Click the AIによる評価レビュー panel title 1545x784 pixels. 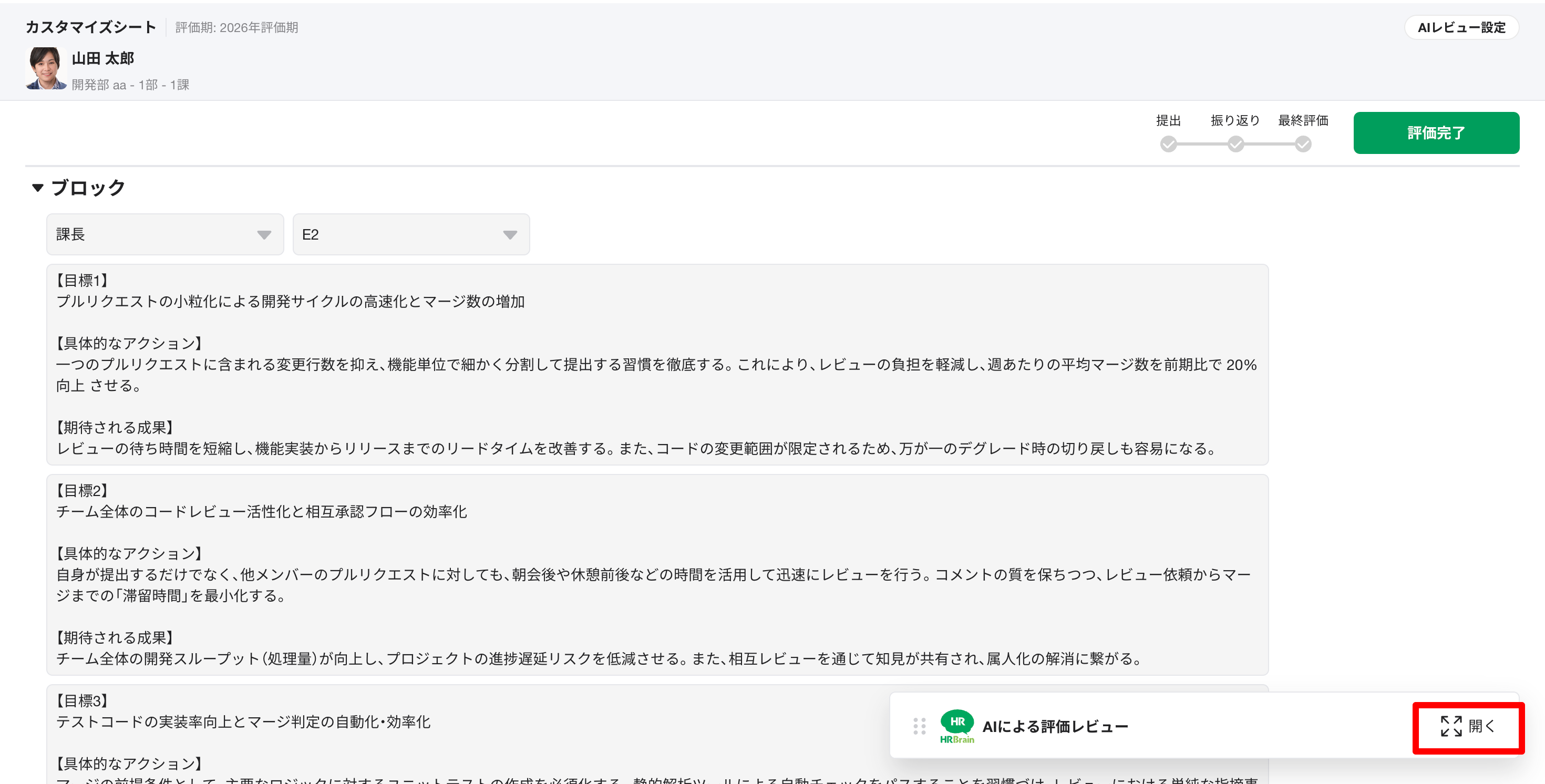tap(1055, 726)
